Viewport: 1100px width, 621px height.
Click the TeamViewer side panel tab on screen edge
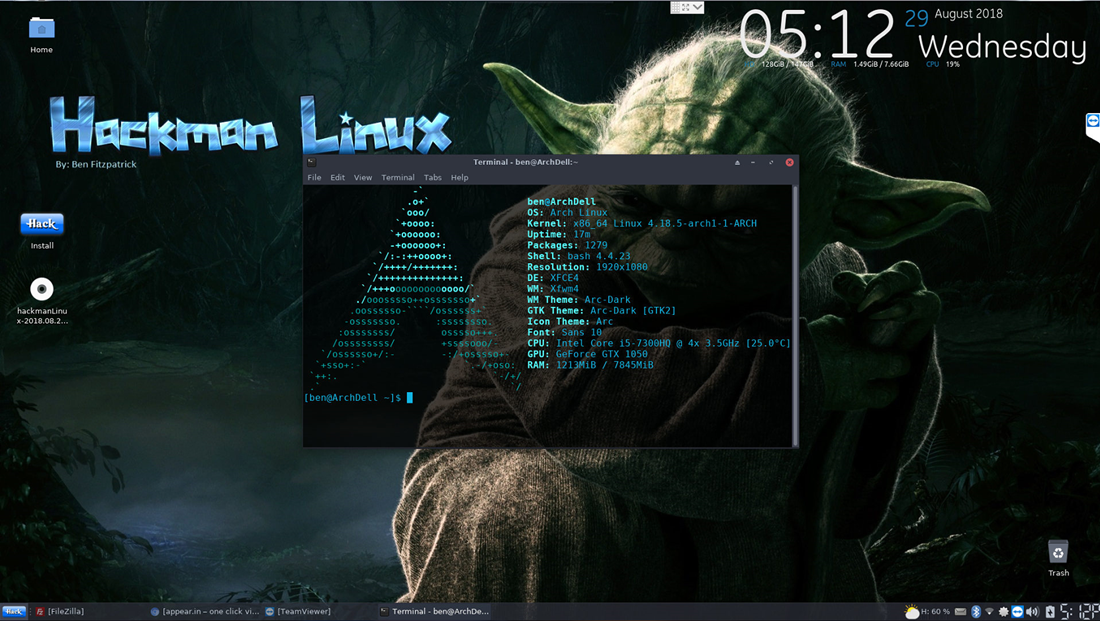(x=1092, y=127)
